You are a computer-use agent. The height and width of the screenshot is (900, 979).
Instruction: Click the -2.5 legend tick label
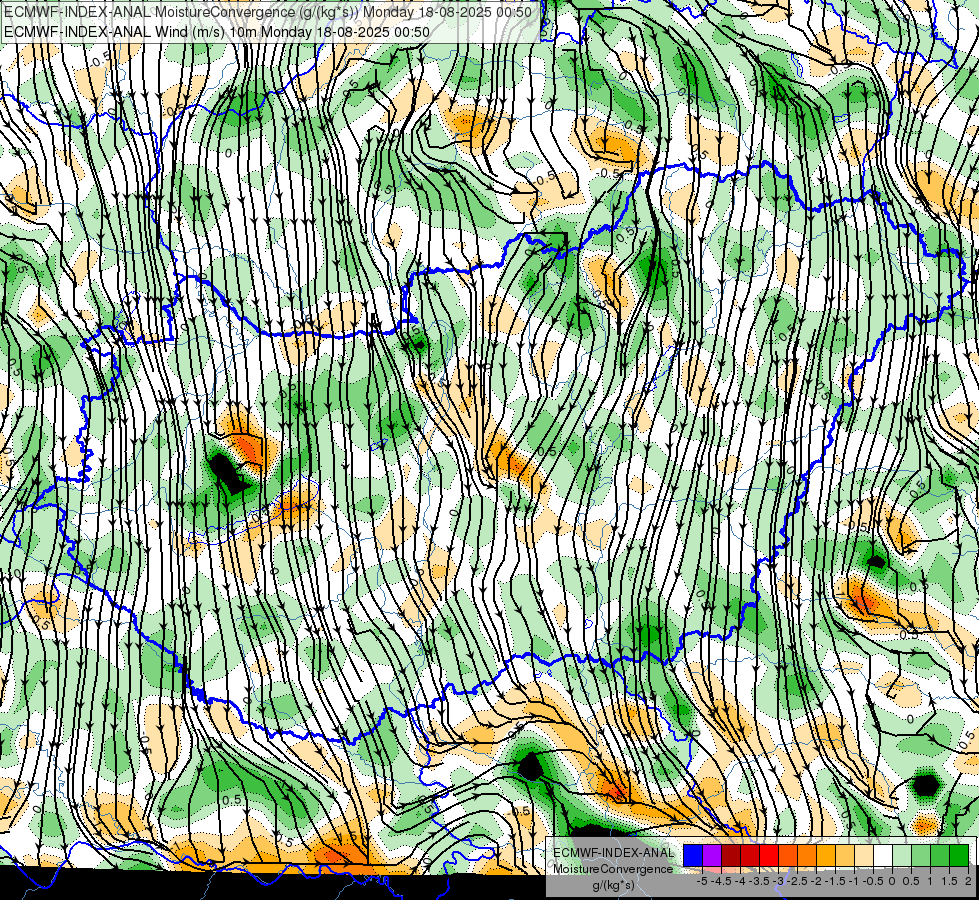[x=797, y=881]
